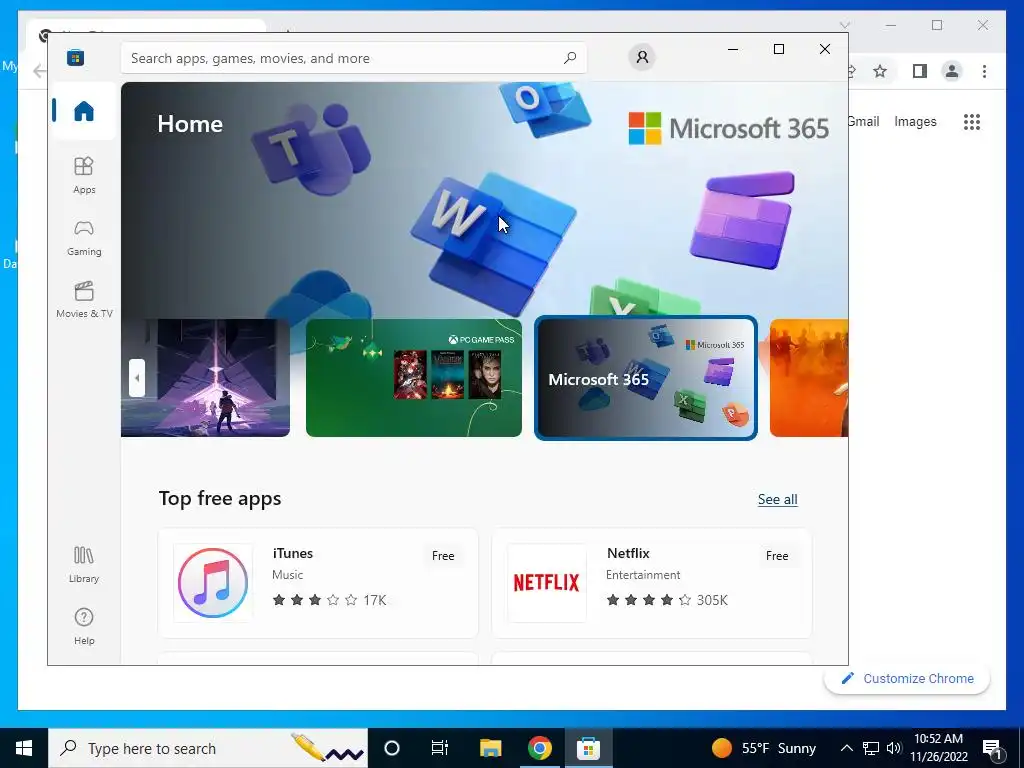Open Help in the Store sidebar
This screenshot has width=1024, height=768.
[84, 626]
